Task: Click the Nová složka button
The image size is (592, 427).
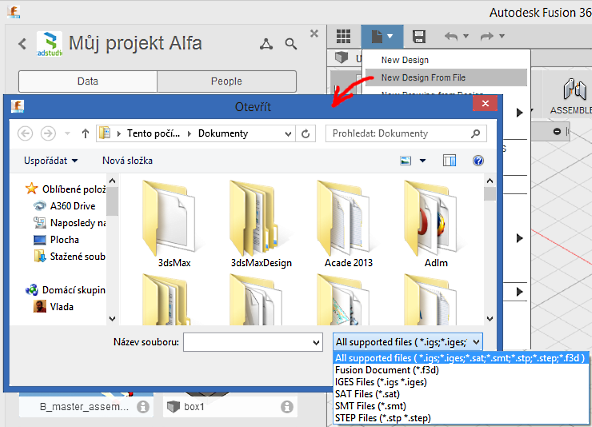Action: (127, 160)
